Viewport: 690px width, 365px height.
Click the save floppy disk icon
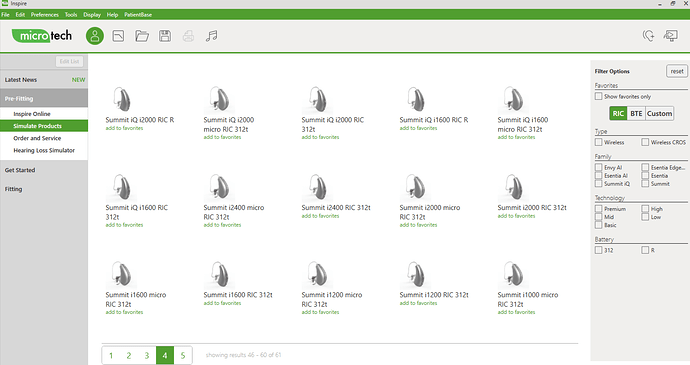pyautogui.click(x=165, y=36)
